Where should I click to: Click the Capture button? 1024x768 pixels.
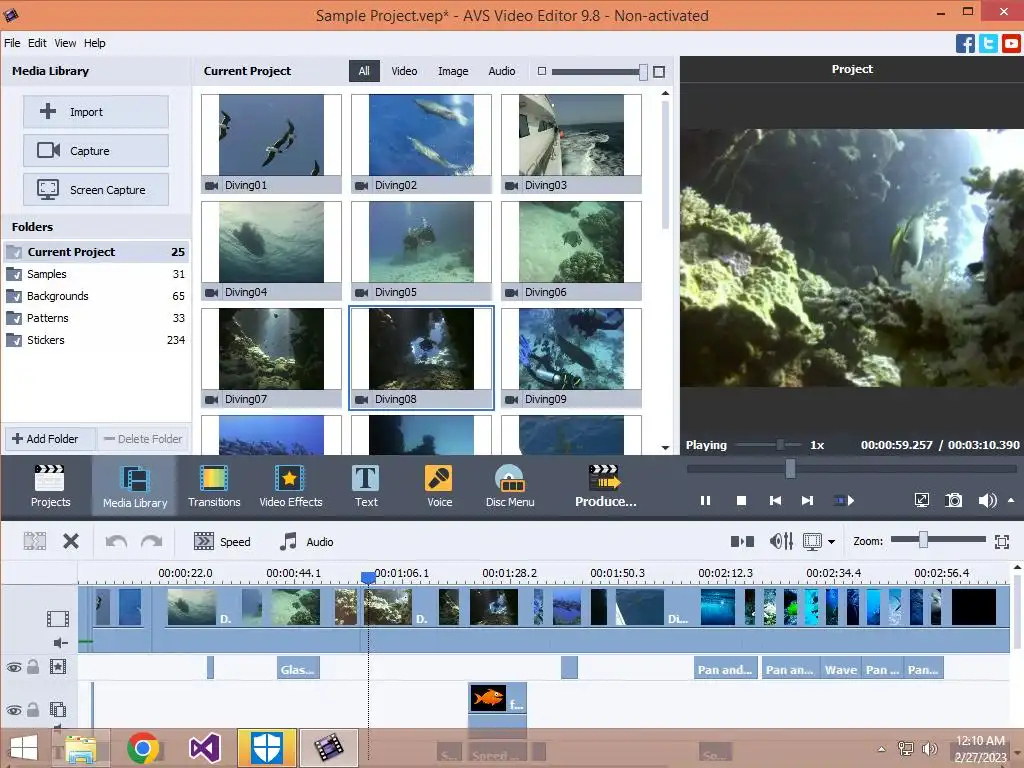(x=96, y=151)
